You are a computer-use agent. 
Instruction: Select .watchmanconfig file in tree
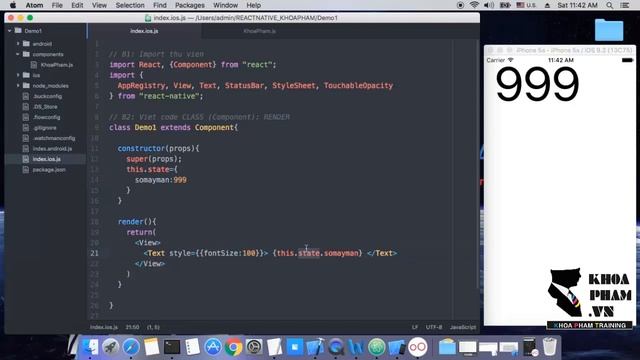[54, 138]
